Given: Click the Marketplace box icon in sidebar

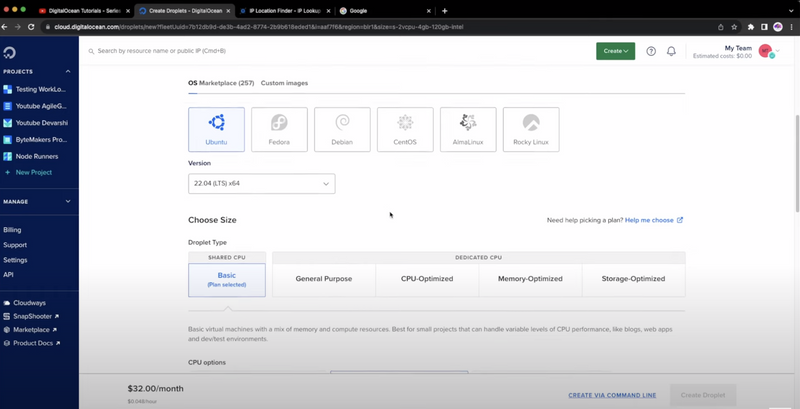Looking at the screenshot, I should click(7, 330).
